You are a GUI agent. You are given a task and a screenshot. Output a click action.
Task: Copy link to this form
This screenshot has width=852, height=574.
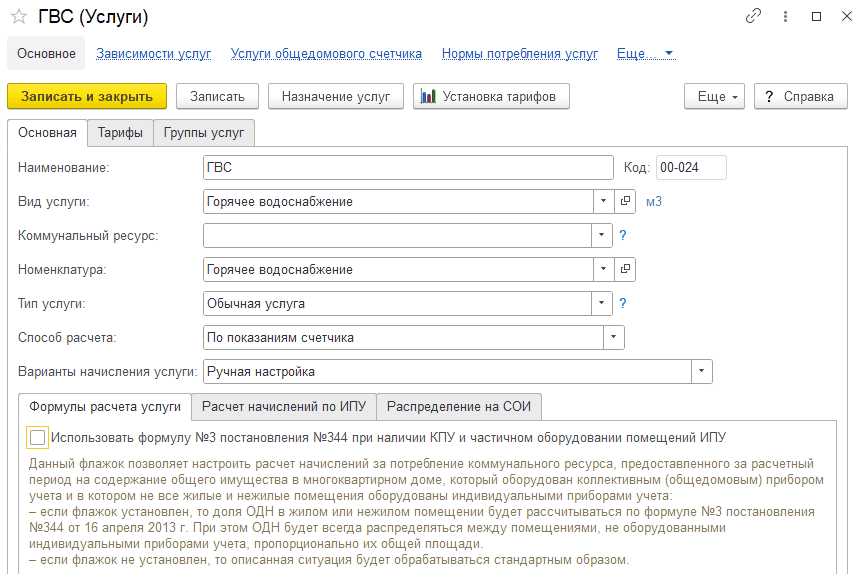point(753,16)
